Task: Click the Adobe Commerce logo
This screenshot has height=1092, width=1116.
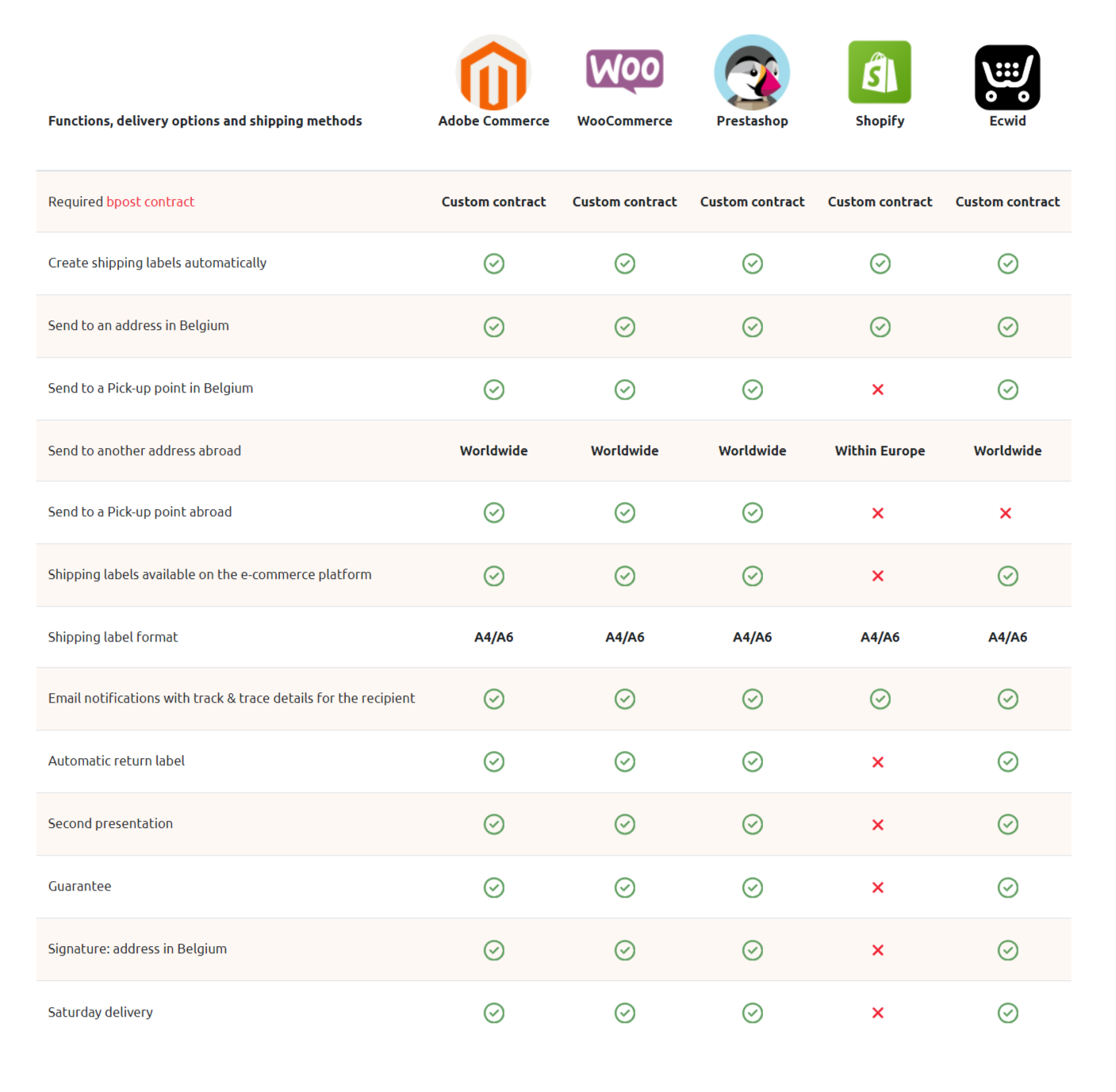Action: (493, 74)
